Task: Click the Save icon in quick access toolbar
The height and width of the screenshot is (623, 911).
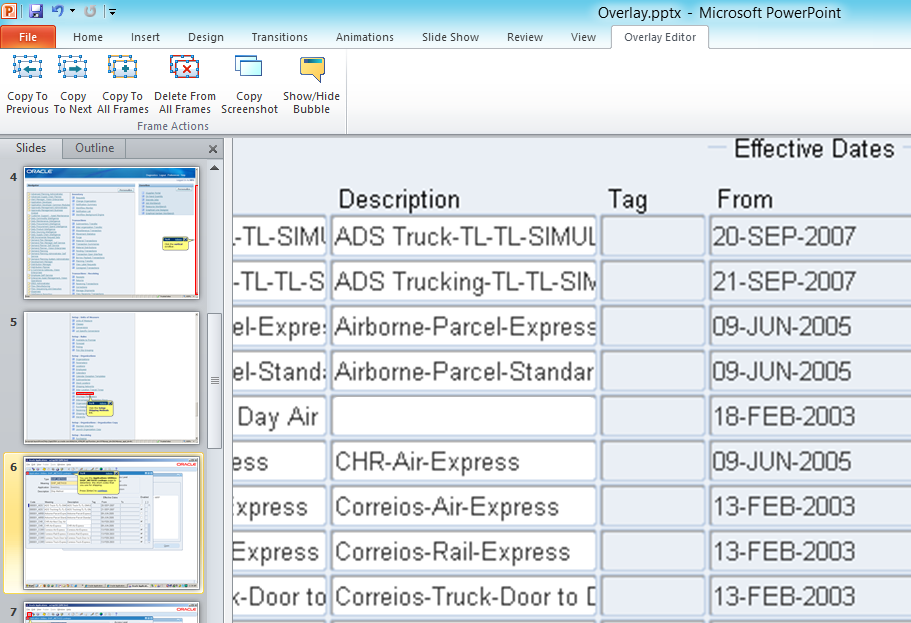Action: pyautogui.click(x=36, y=12)
